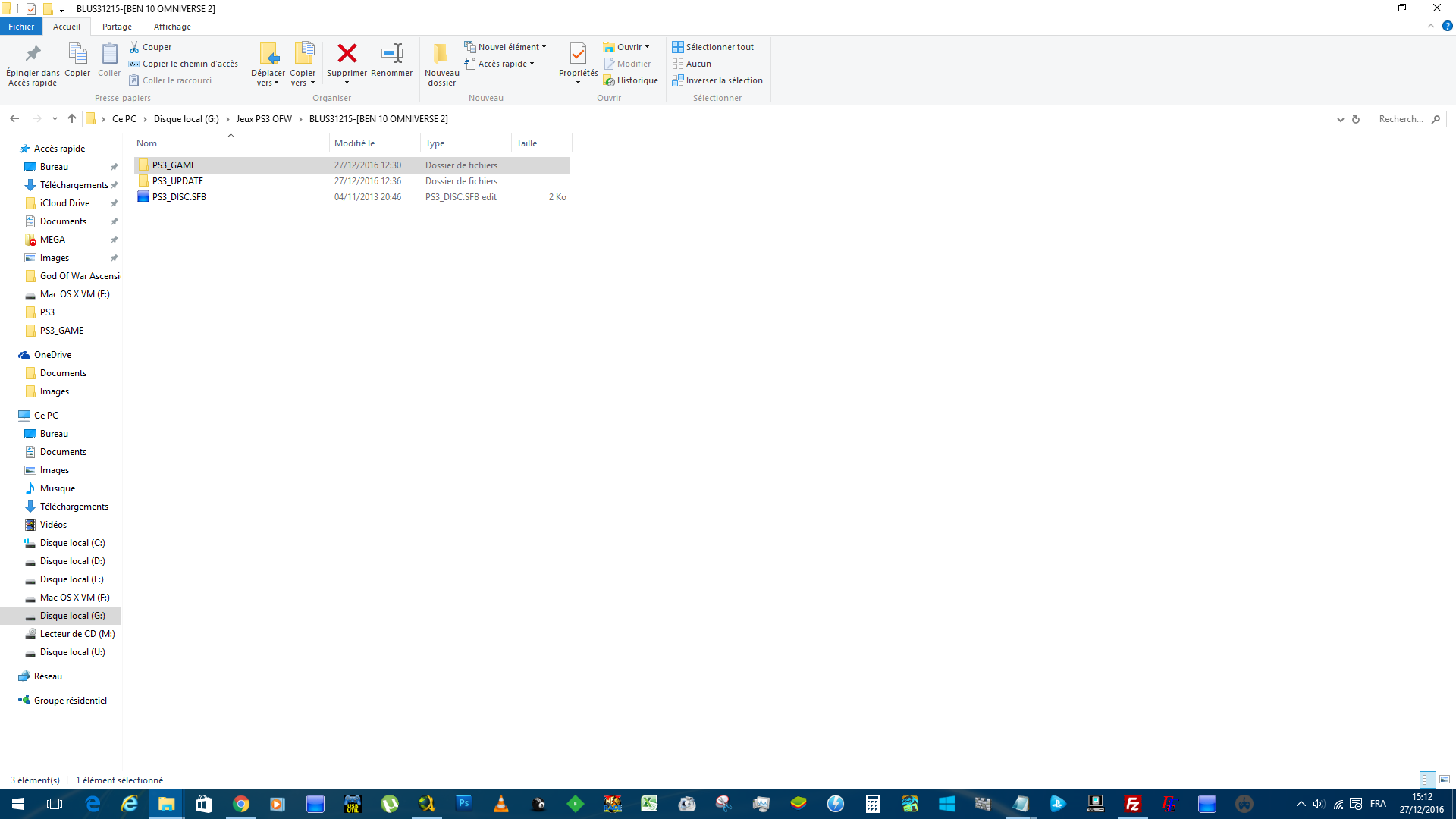Open Groupe résidentiel in the sidebar
The height and width of the screenshot is (819, 1456).
[x=70, y=701]
